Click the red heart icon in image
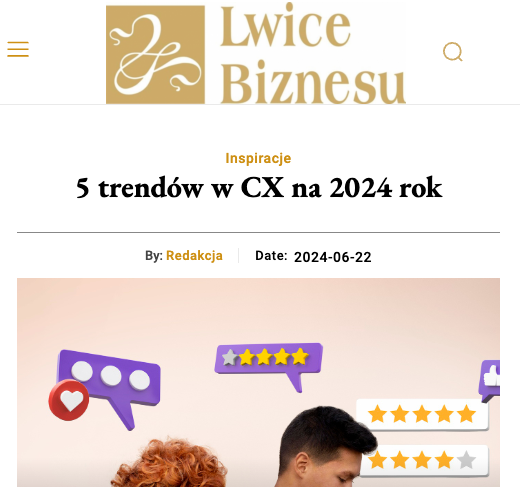Image resolution: width=520 pixels, height=487 pixels. 69,400
